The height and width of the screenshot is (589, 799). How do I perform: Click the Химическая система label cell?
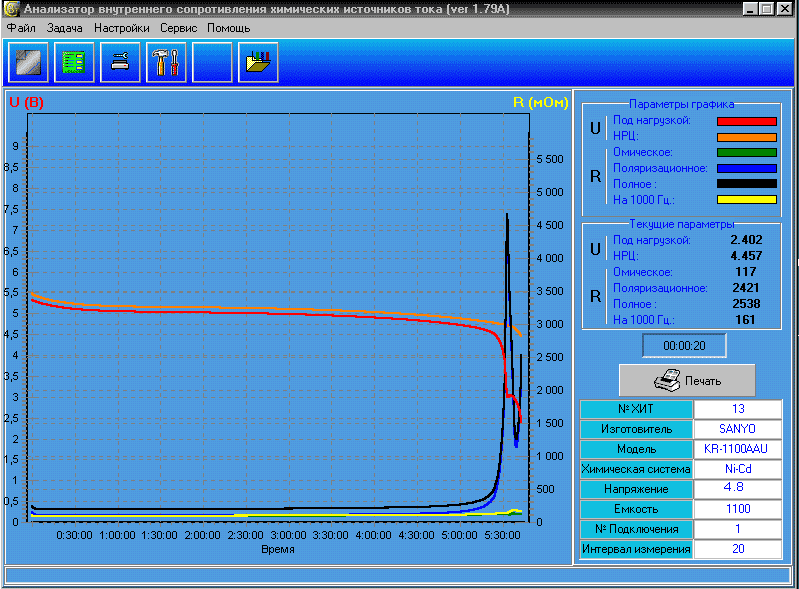[636, 469]
